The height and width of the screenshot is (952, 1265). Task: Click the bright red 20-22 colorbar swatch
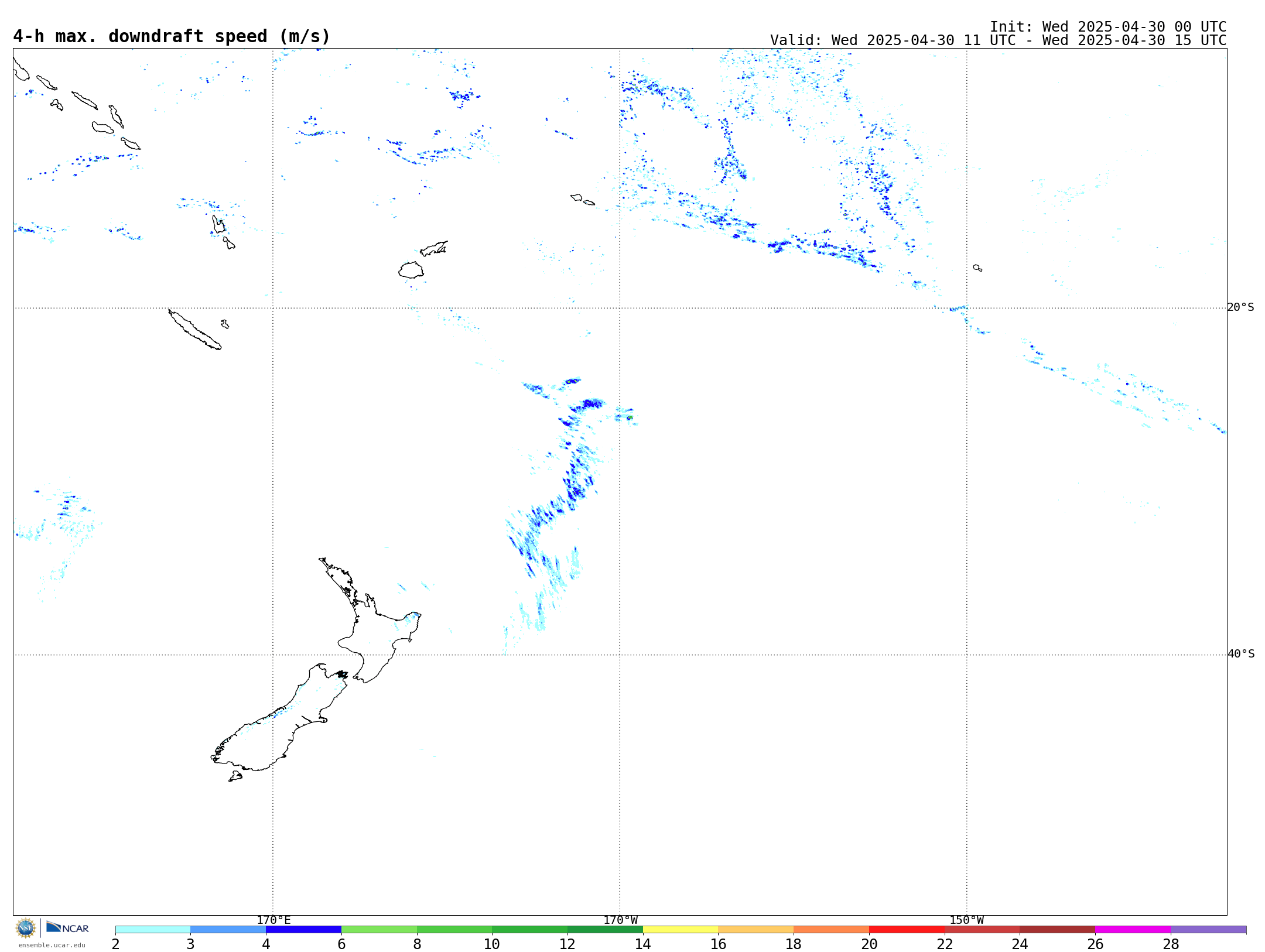tap(907, 930)
